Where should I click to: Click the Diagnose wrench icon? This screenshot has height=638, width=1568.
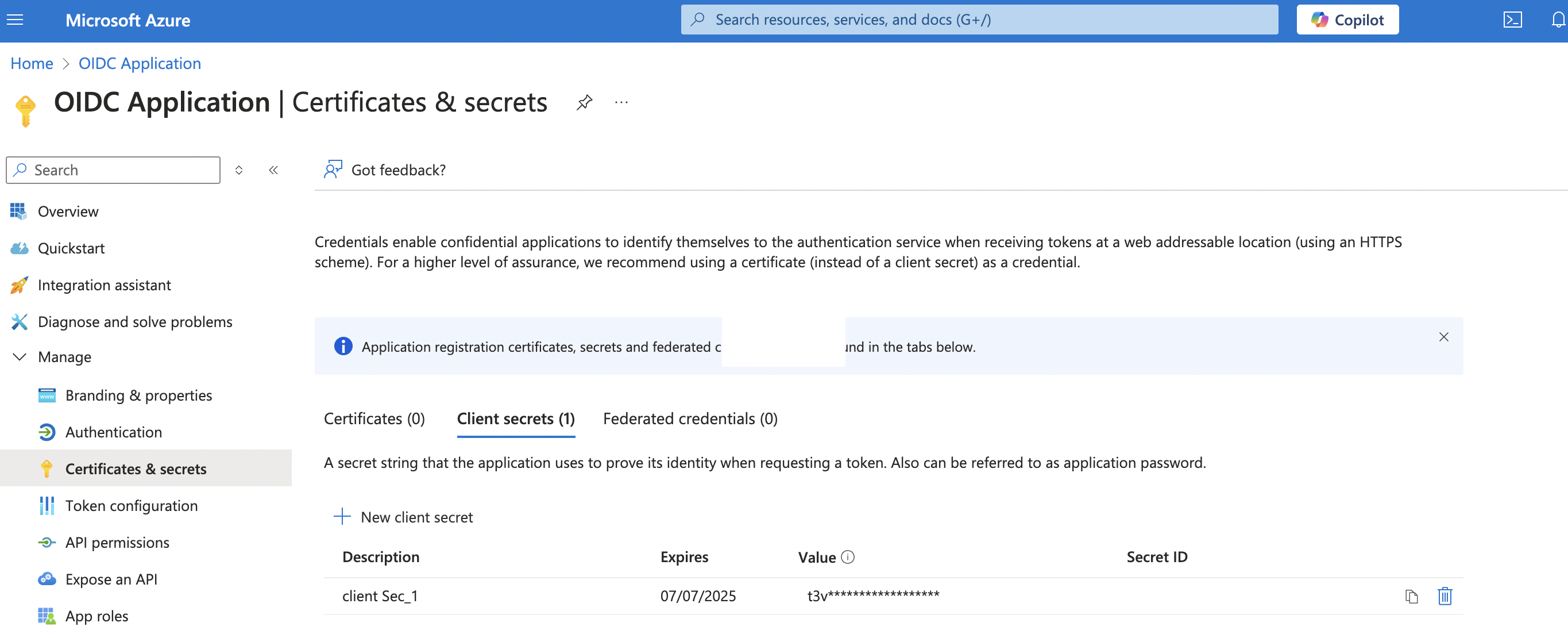(19, 321)
